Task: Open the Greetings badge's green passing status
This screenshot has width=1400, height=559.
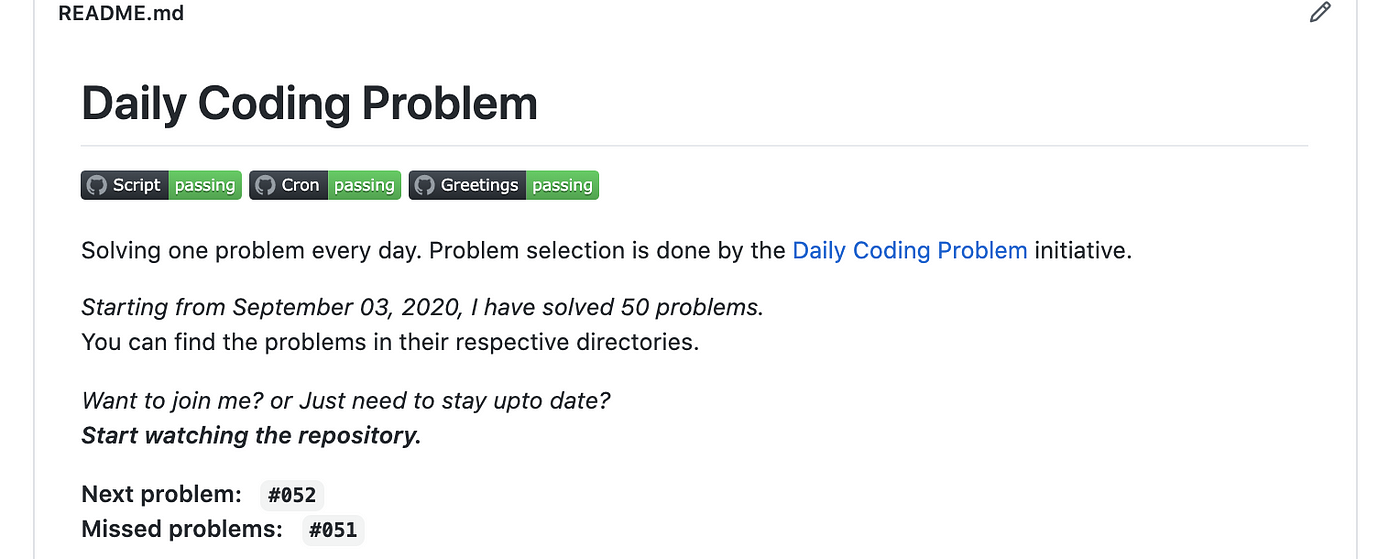Action: click(x=562, y=185)
